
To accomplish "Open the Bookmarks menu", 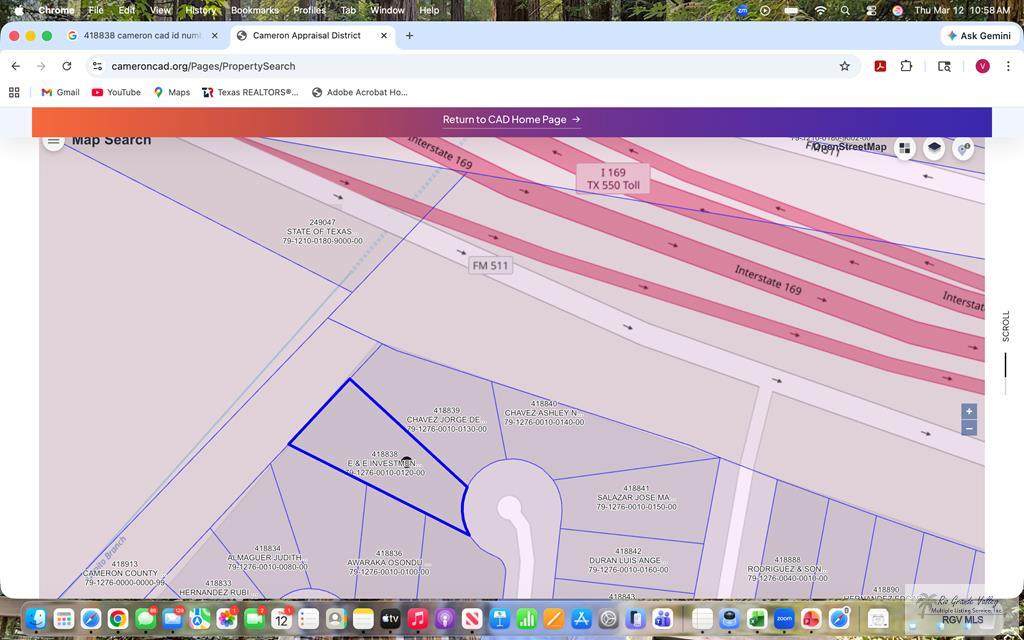I will pos(255,10).
